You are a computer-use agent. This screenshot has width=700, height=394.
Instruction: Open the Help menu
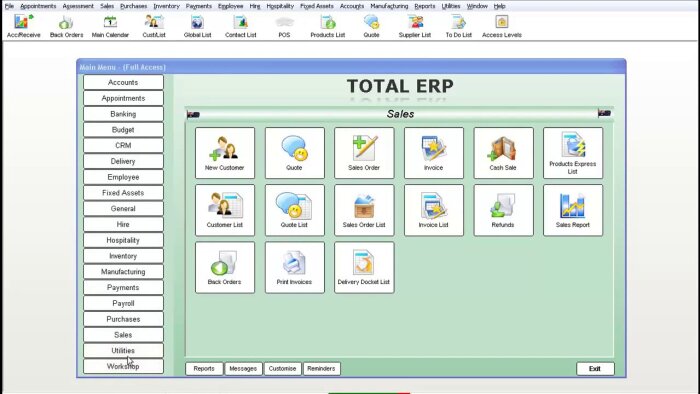[x=499, y=6]
